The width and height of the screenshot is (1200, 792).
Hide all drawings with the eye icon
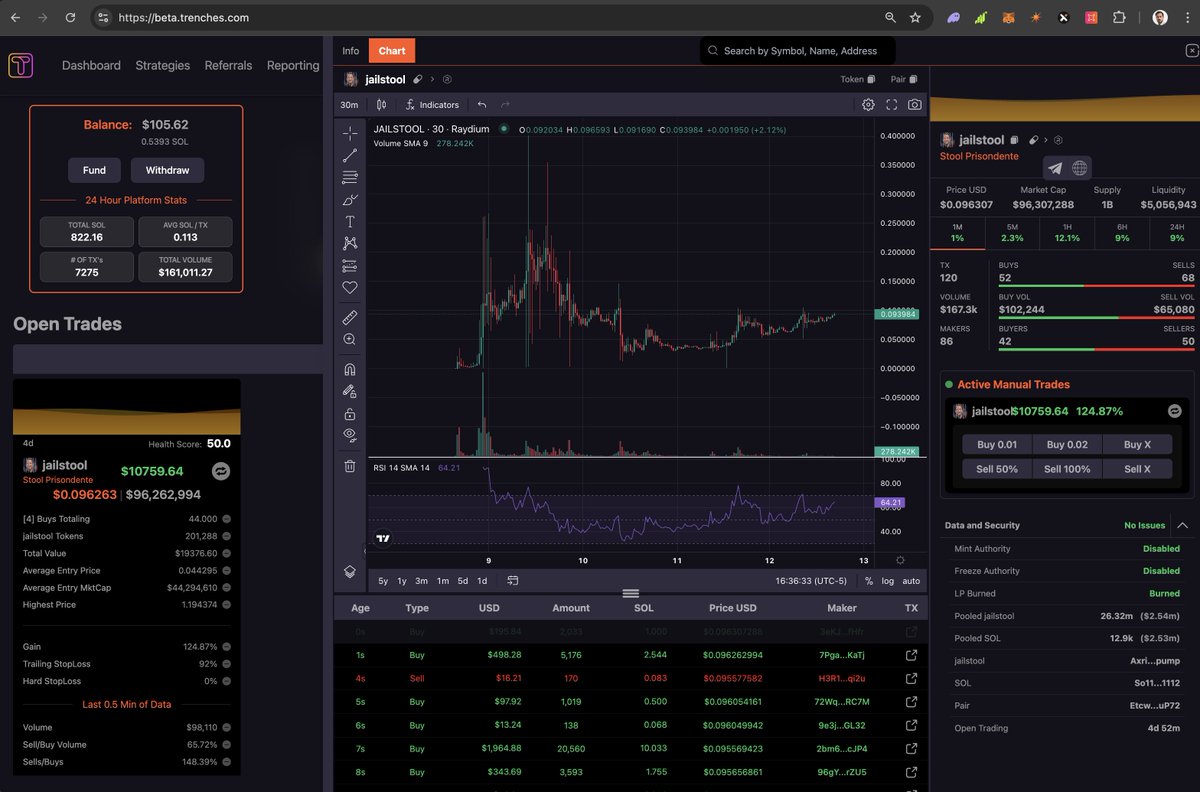[350, 435]
